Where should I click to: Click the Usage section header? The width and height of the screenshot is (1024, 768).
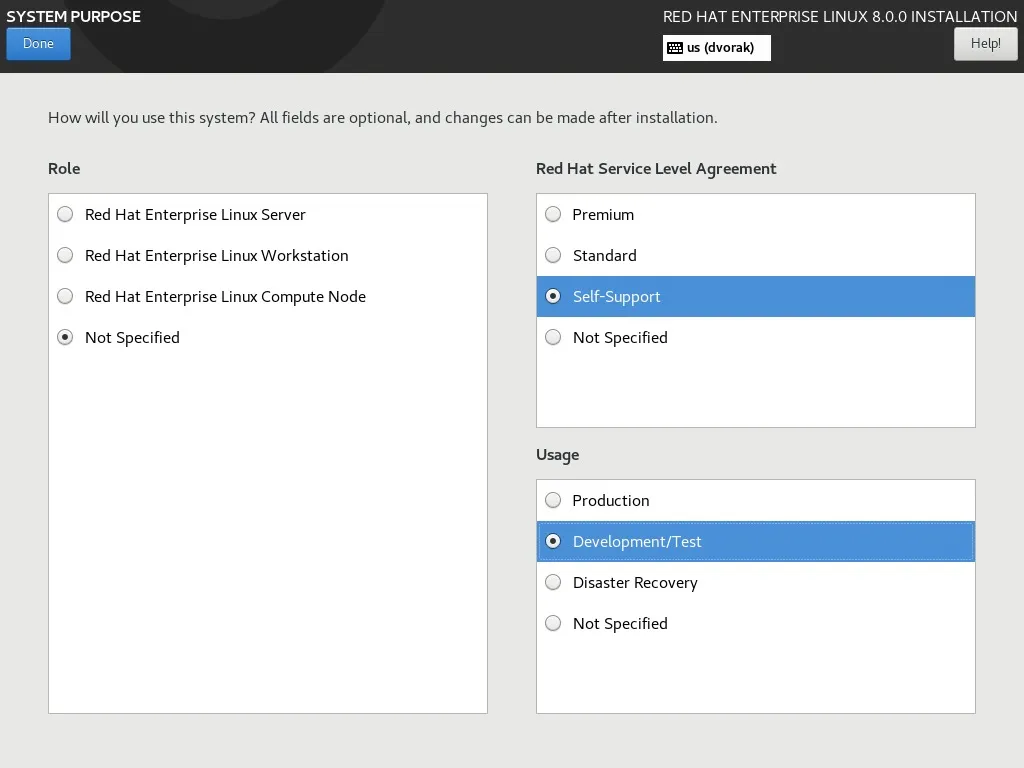[557, 455]
